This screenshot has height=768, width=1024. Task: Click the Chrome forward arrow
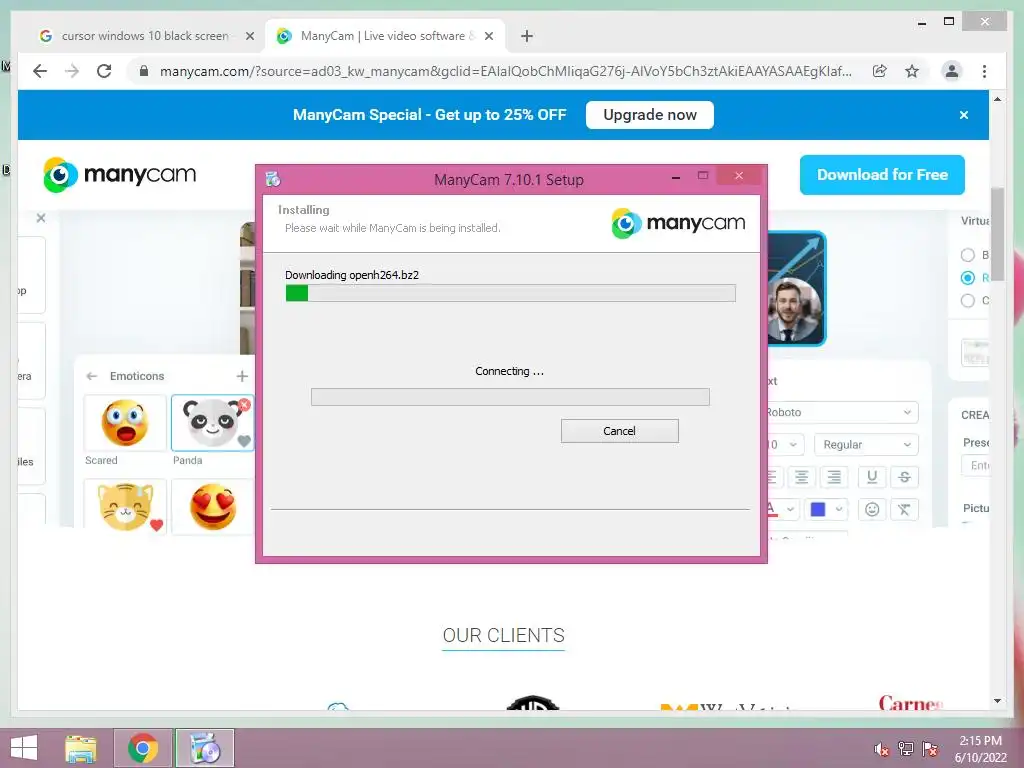tap(72, 71)
